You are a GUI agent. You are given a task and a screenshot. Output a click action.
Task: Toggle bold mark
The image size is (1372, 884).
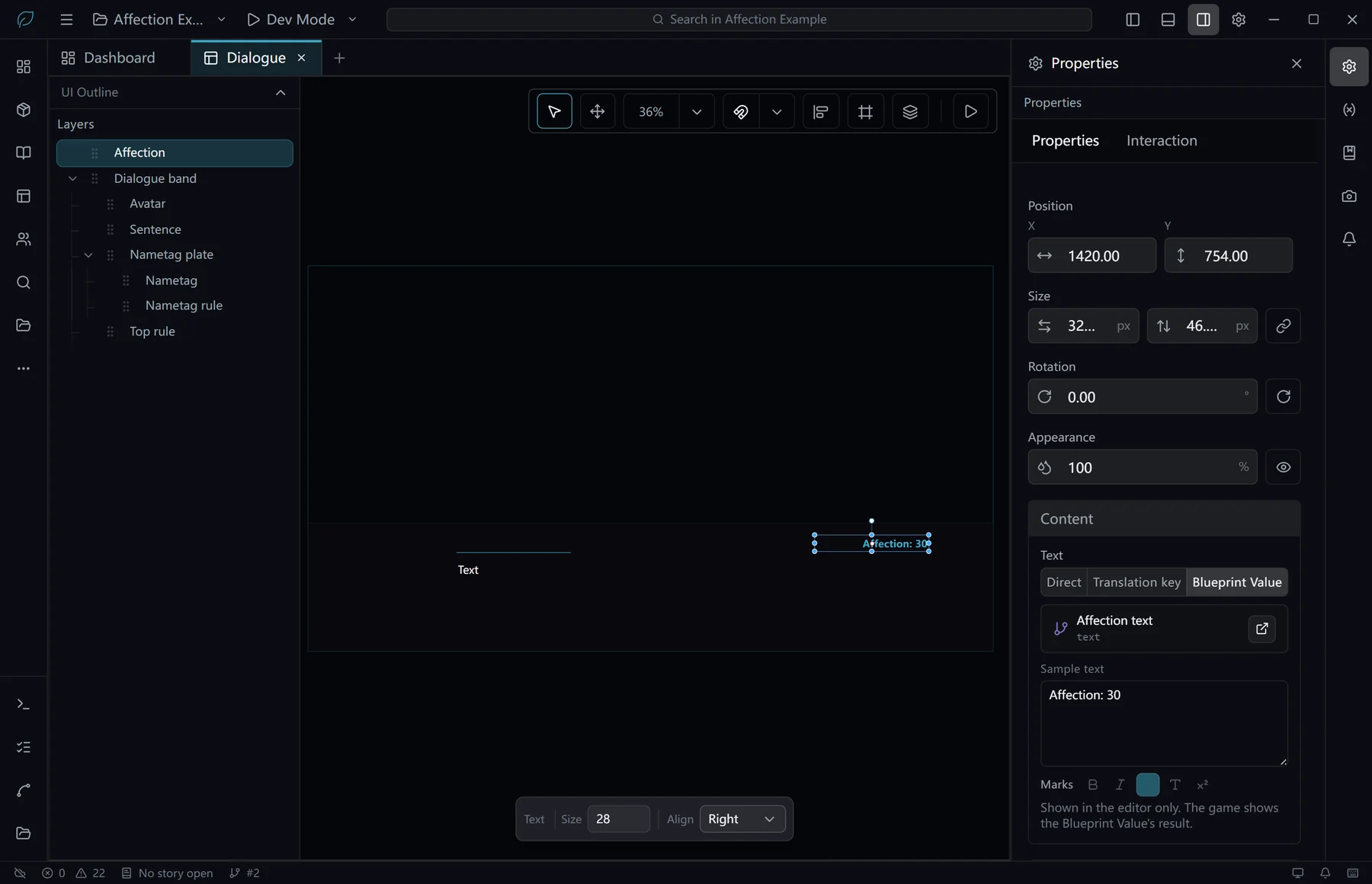click(x=1092, y=785)
